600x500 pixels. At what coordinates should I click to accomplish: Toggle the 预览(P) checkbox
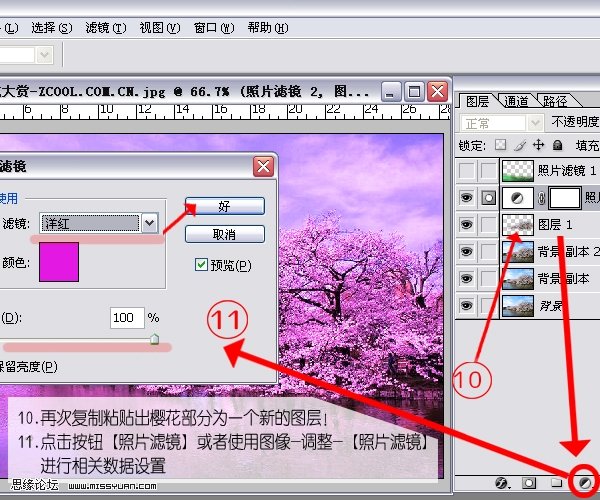pos(201,264)
